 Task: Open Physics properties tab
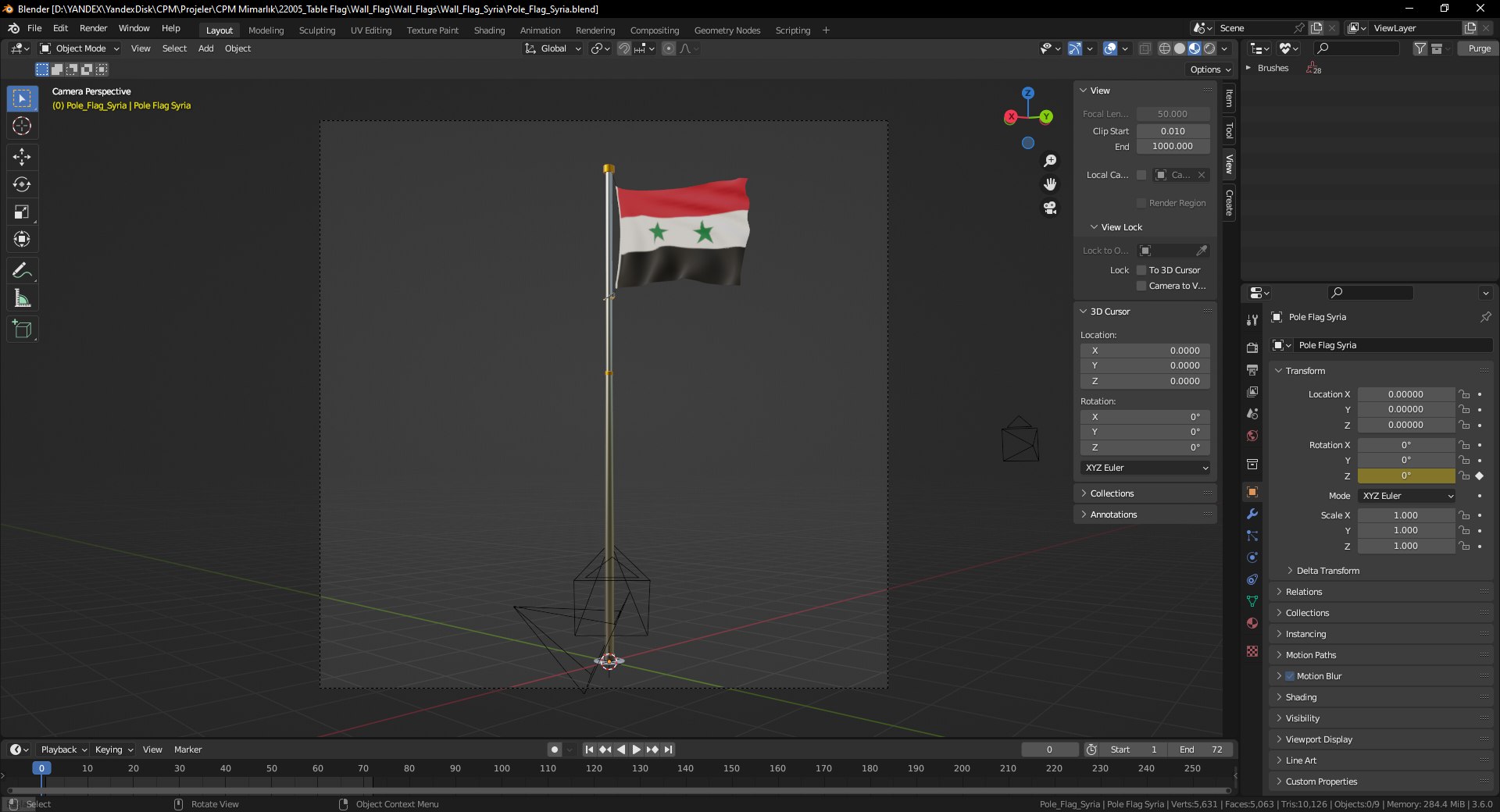coord(1252,557)
